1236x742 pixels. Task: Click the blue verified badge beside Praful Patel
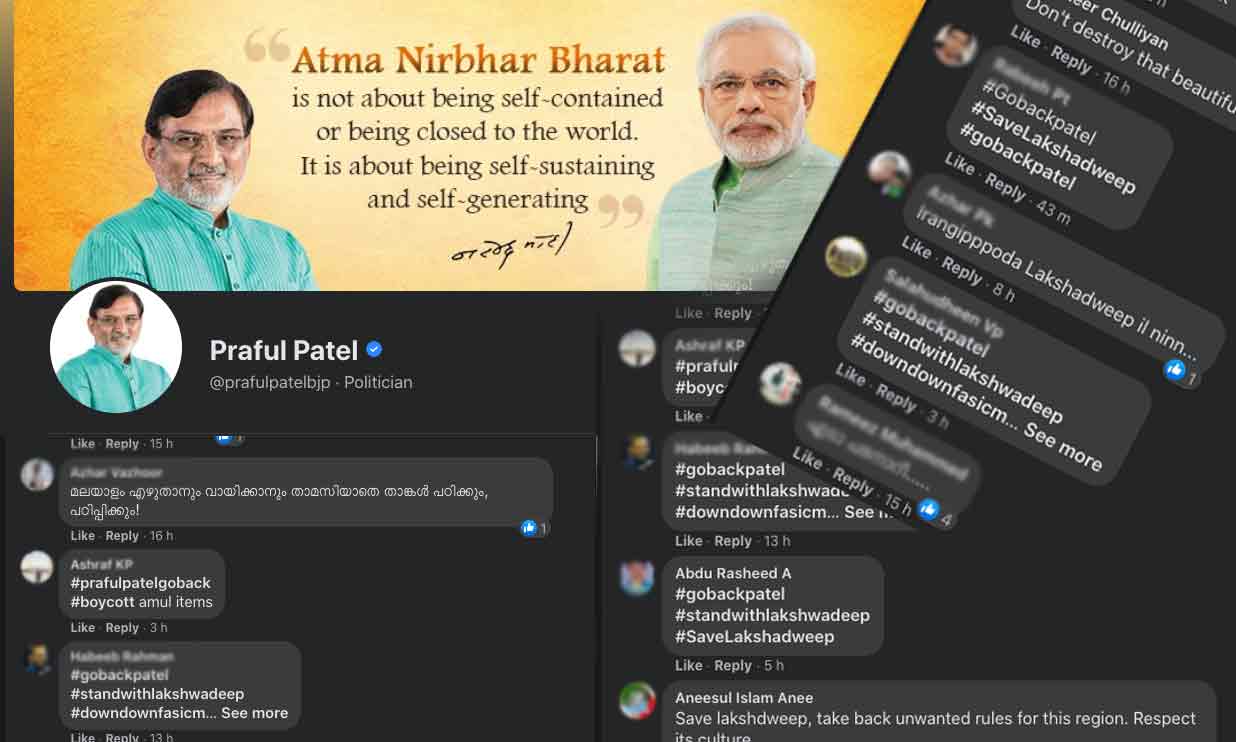(374, 349)
